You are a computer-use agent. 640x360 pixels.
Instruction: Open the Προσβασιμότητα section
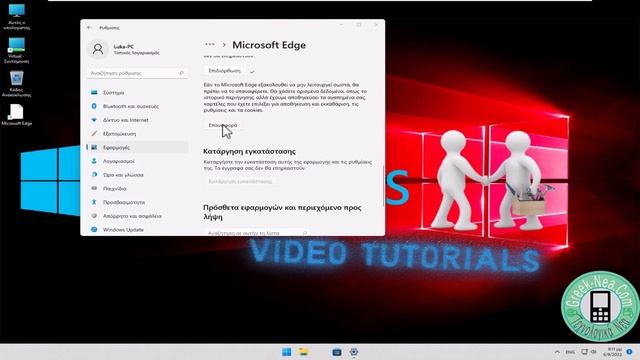[x=137, y=202]
